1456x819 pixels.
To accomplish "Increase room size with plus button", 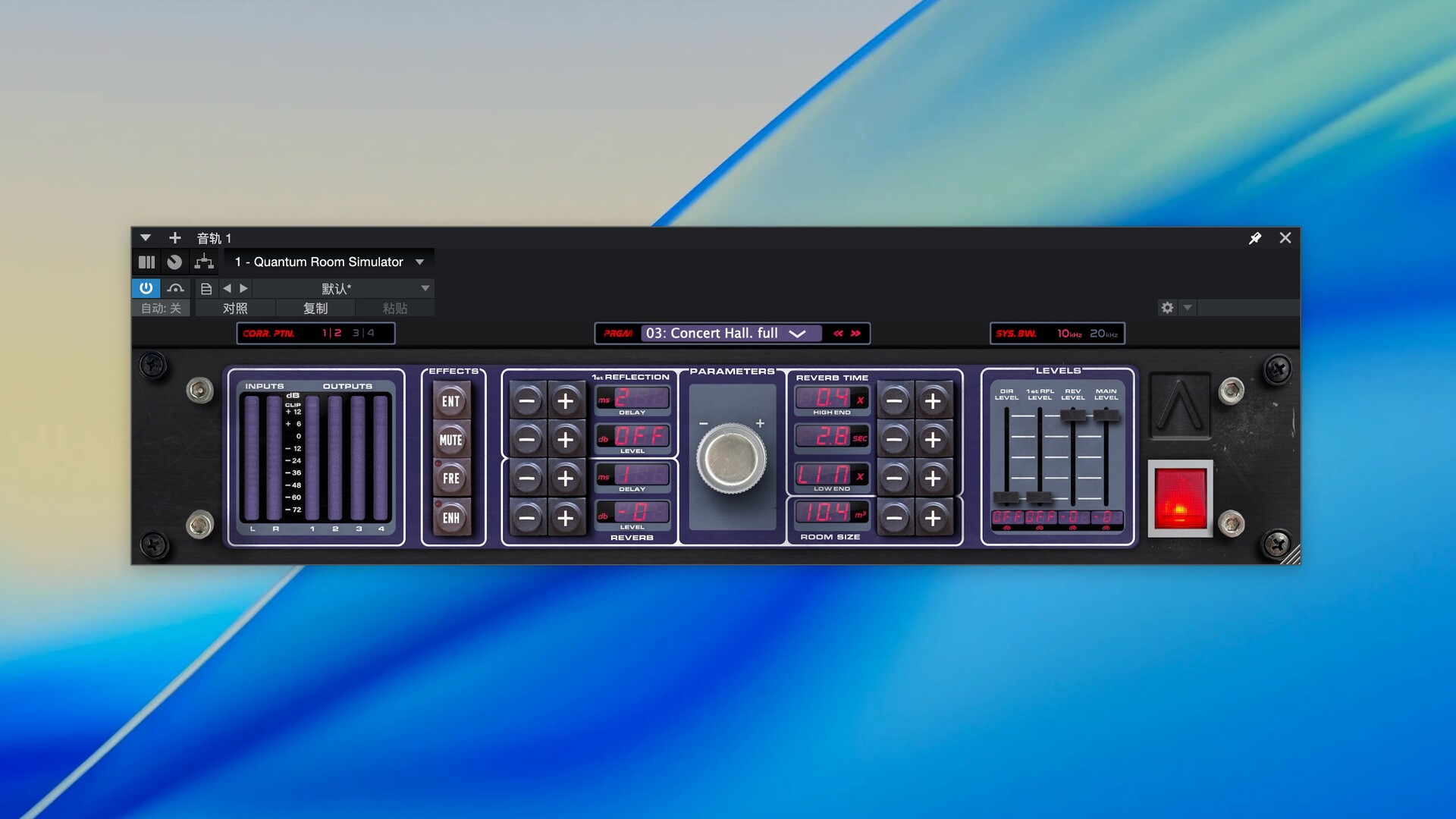I will pyautogui.click(x=933, y=518).
